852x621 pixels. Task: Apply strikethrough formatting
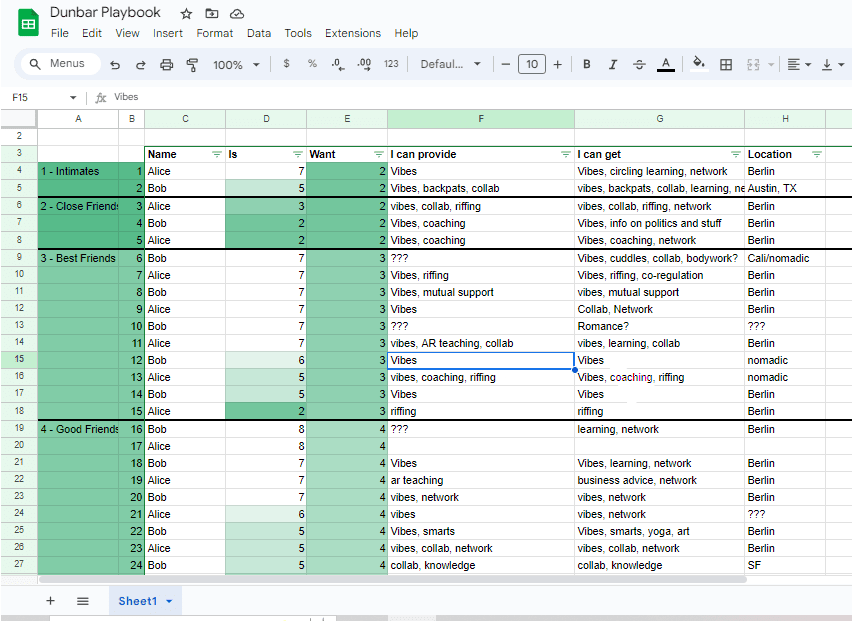click(x=640, y=65)
